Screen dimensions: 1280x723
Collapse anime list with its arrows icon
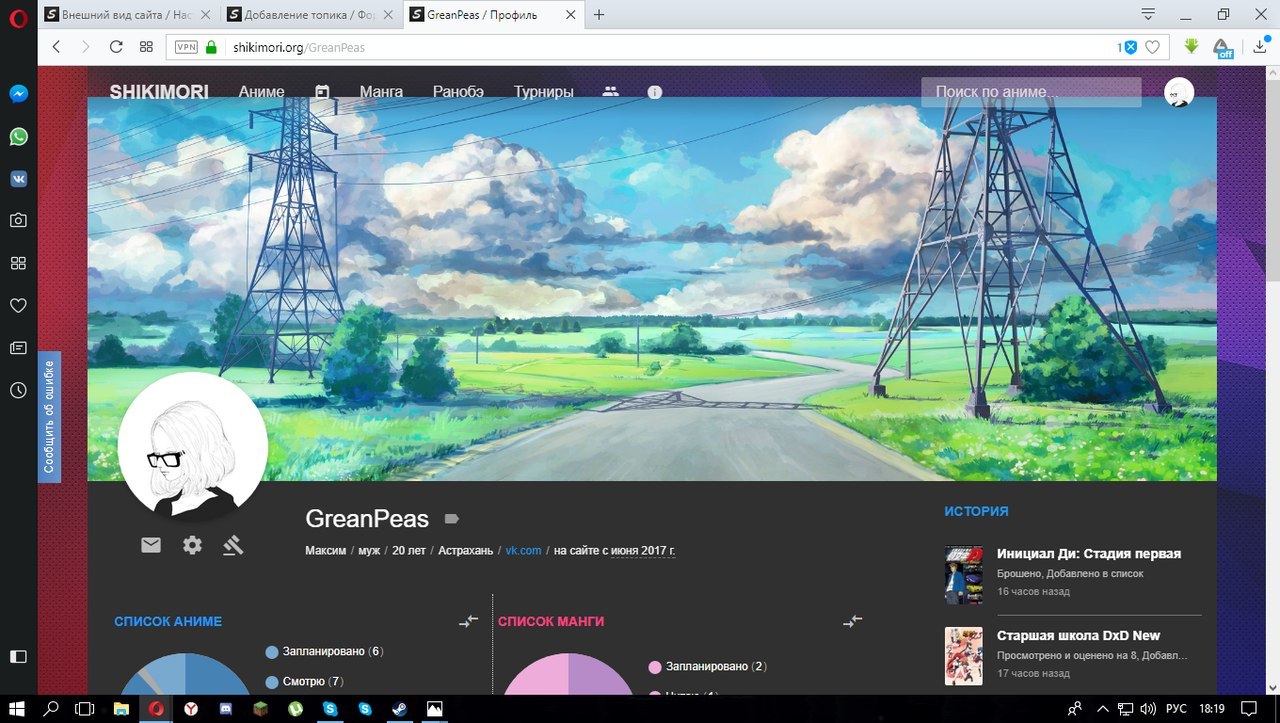469,621
